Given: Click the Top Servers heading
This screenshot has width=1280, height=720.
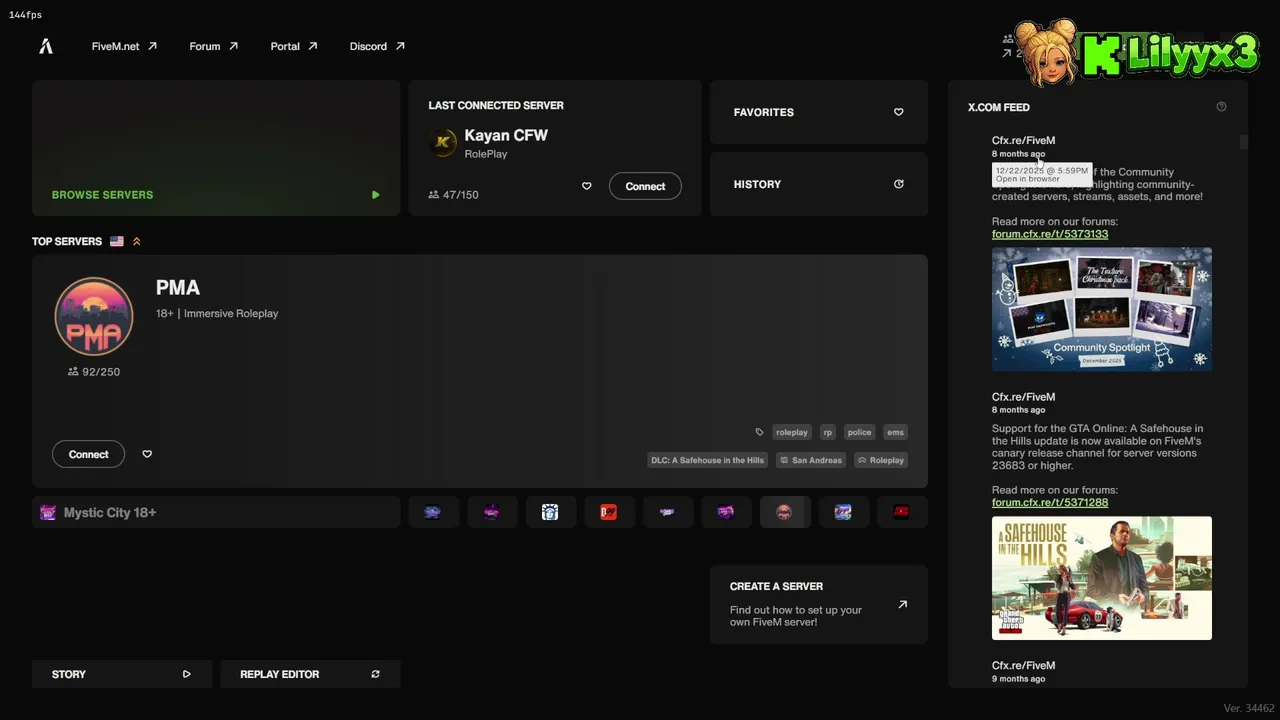Looking at the screenshot, I should coord(67,241).
